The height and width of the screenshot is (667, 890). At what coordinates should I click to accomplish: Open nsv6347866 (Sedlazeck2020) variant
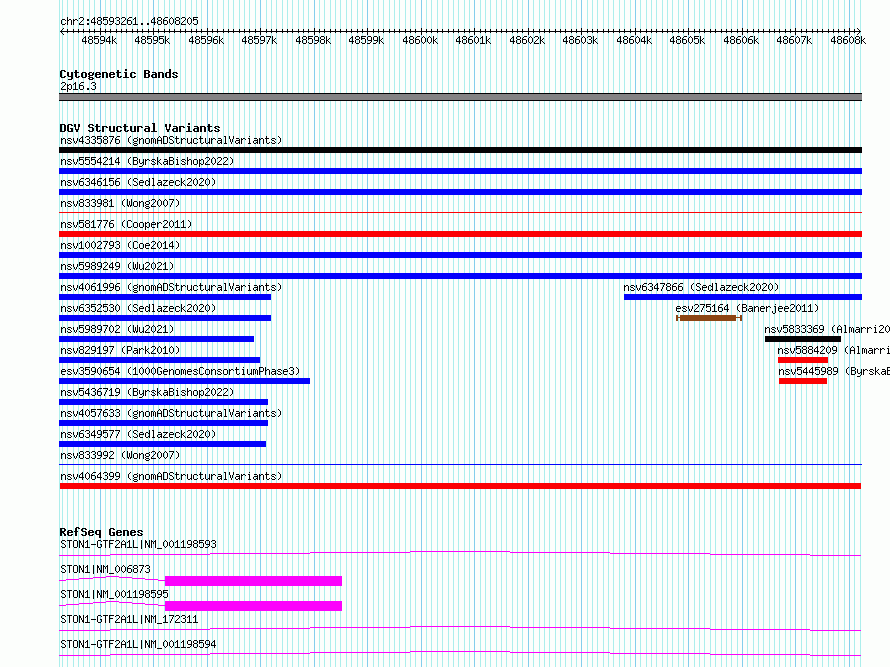pyautogui.click(x=701, y=287)
